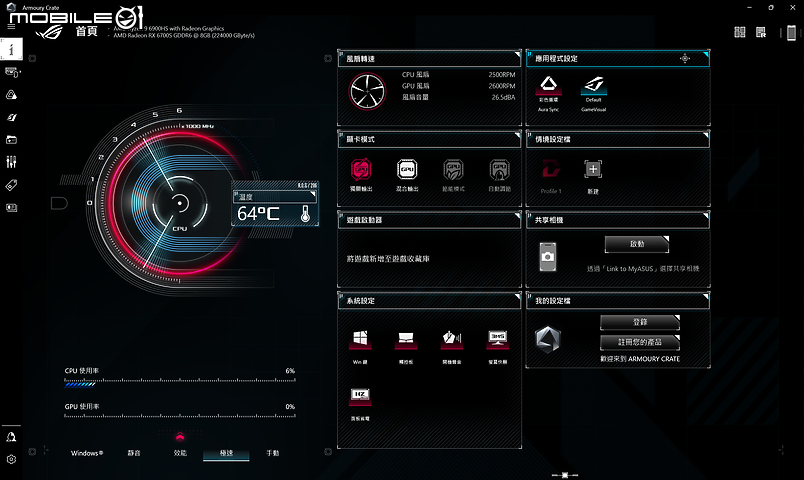
Task: Click the 26.5dBA fan noise value
Action: click(x=504, y=97)
